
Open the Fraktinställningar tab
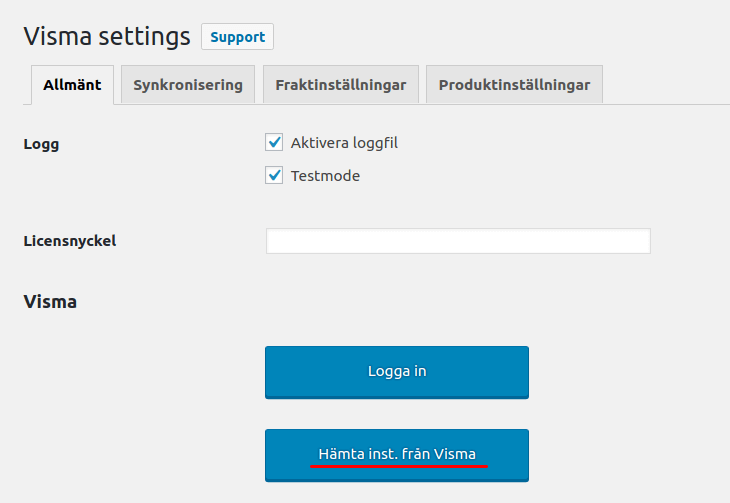[x=341, y=85]
